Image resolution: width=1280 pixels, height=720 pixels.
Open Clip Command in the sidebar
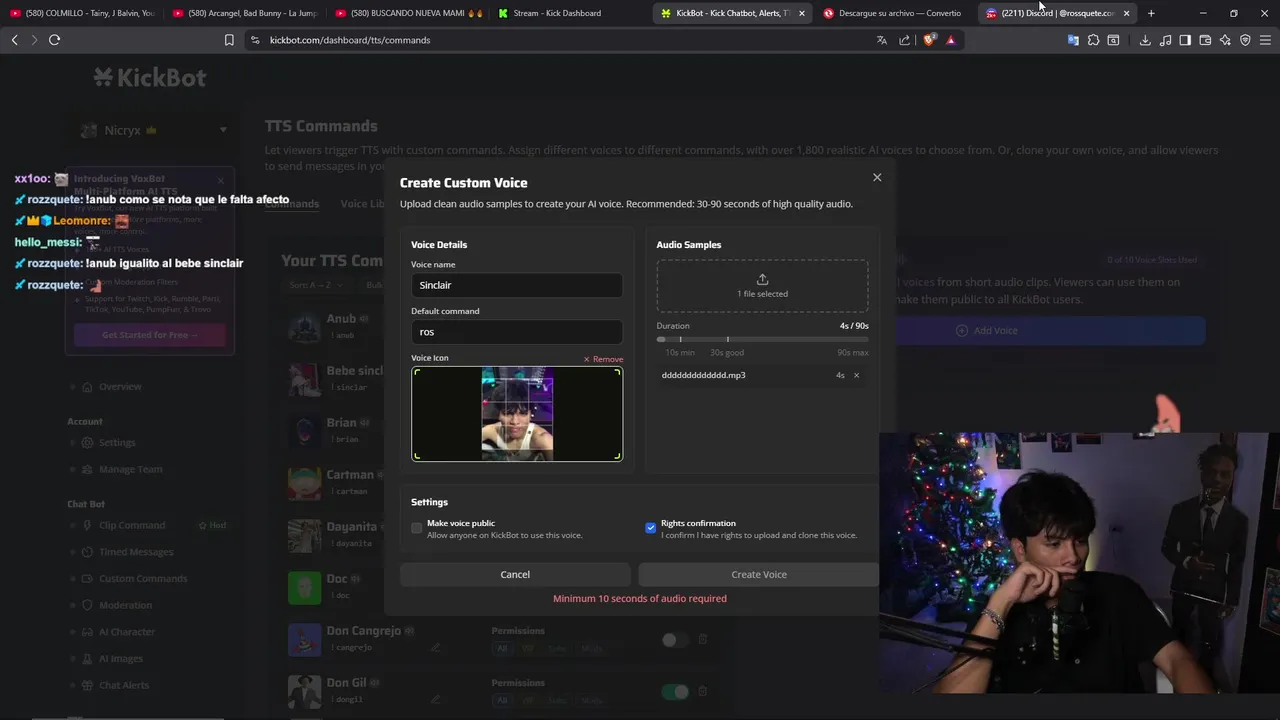[132, 525]
